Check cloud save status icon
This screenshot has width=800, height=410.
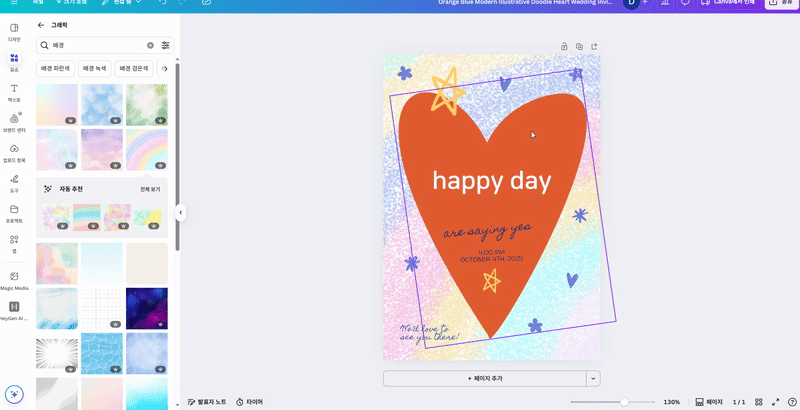point(207,3)
